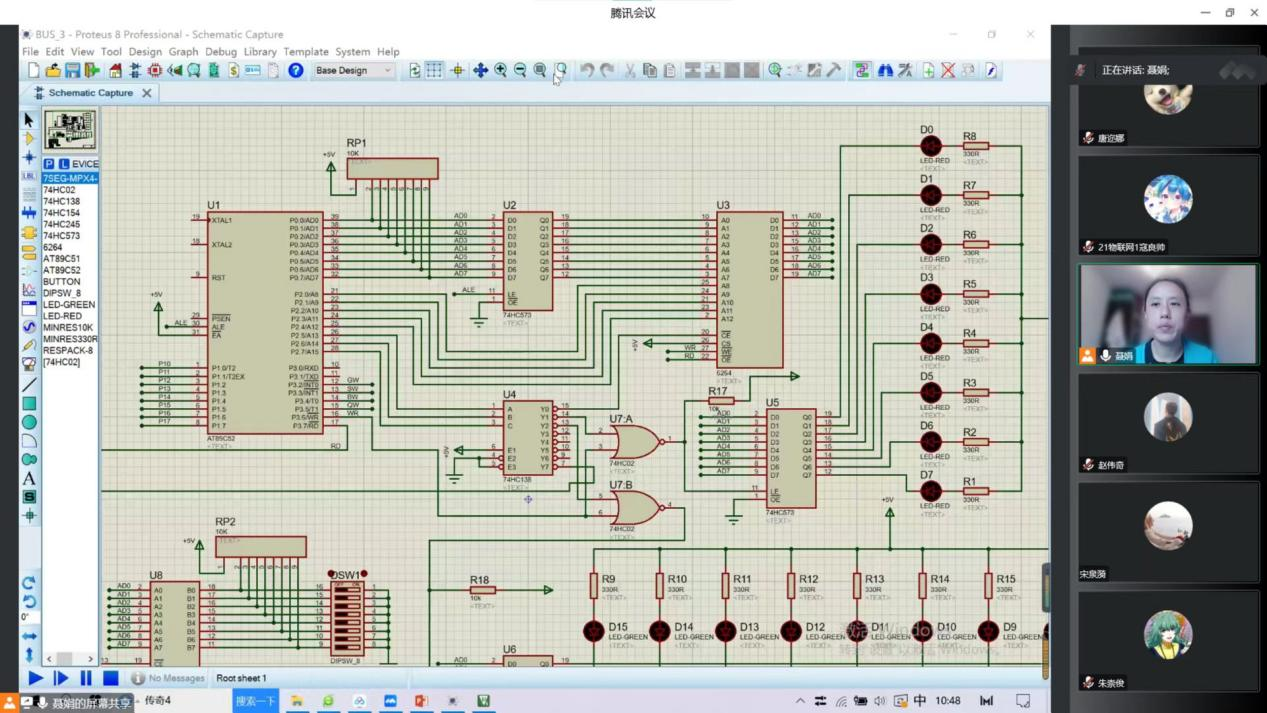Click the Zoom In magnifier icon
Image resolution: width=1267 pixels, height=713 pixels.
point(500,71)
